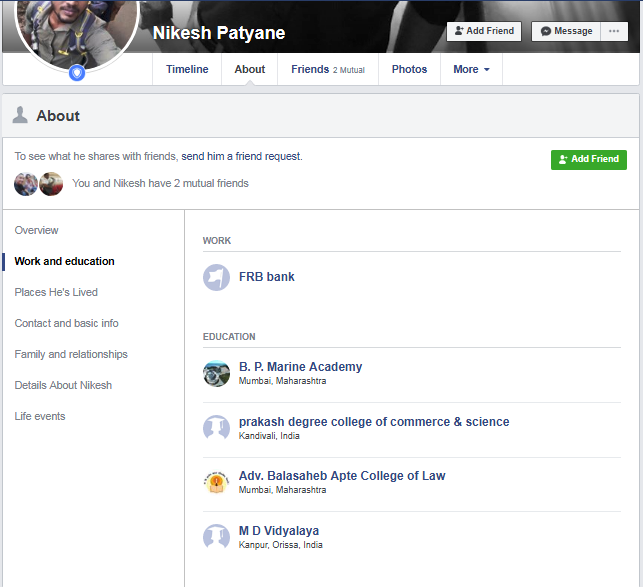
Task: Open the Friends tab
Action: point(327,69)
